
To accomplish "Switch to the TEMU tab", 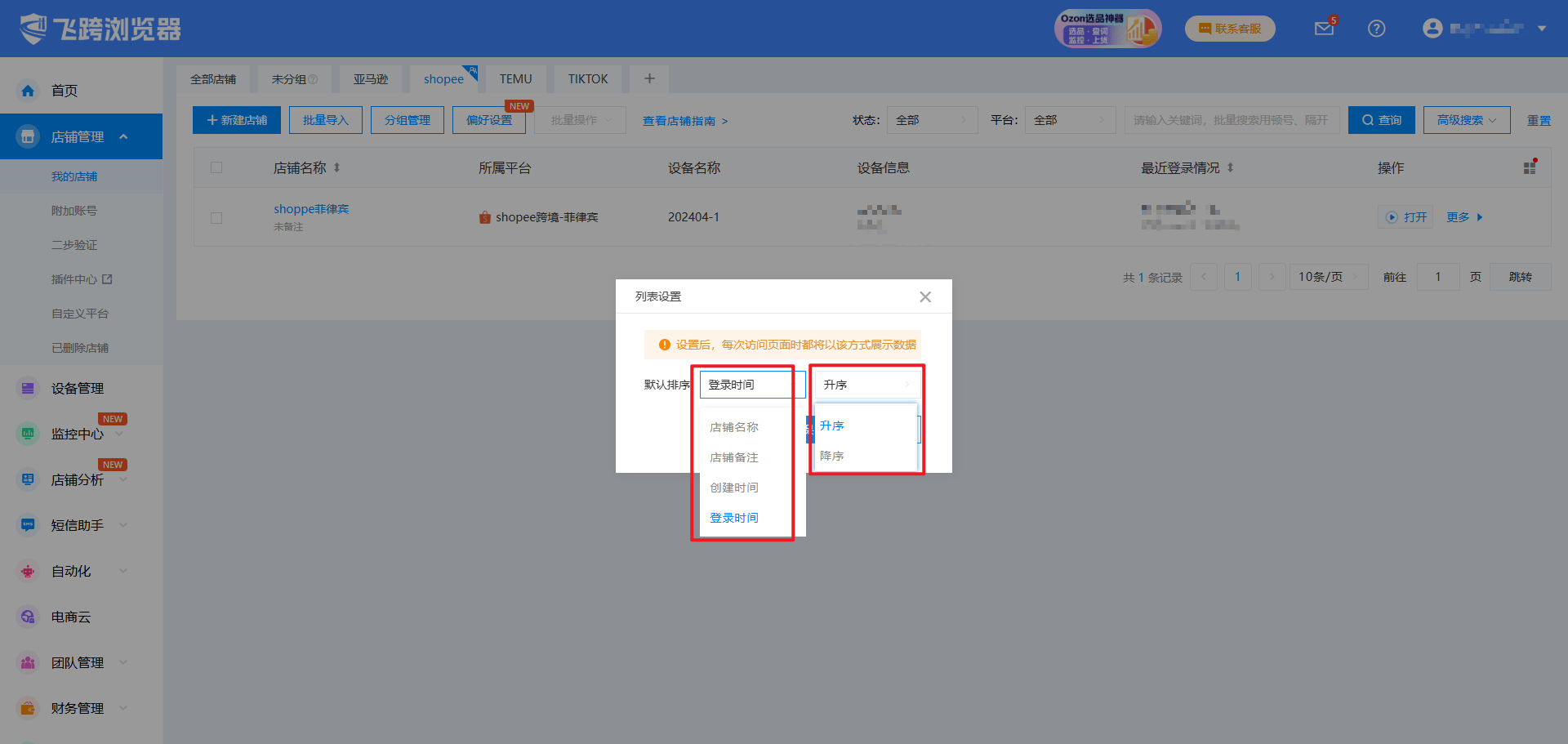I will [x=515, y=79].
